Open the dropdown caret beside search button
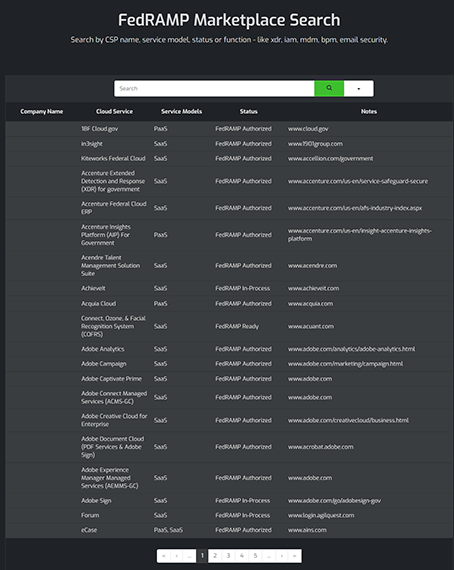Viewport: 454px width, 570px height. 358,88
